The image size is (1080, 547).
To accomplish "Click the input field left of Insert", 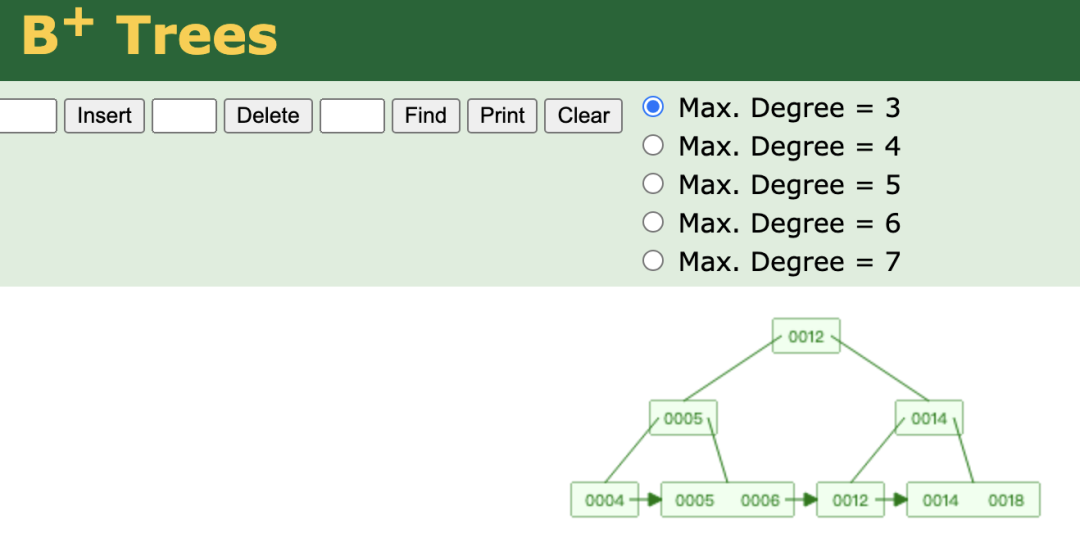I will pyautogui.click(x=27, y=116).
